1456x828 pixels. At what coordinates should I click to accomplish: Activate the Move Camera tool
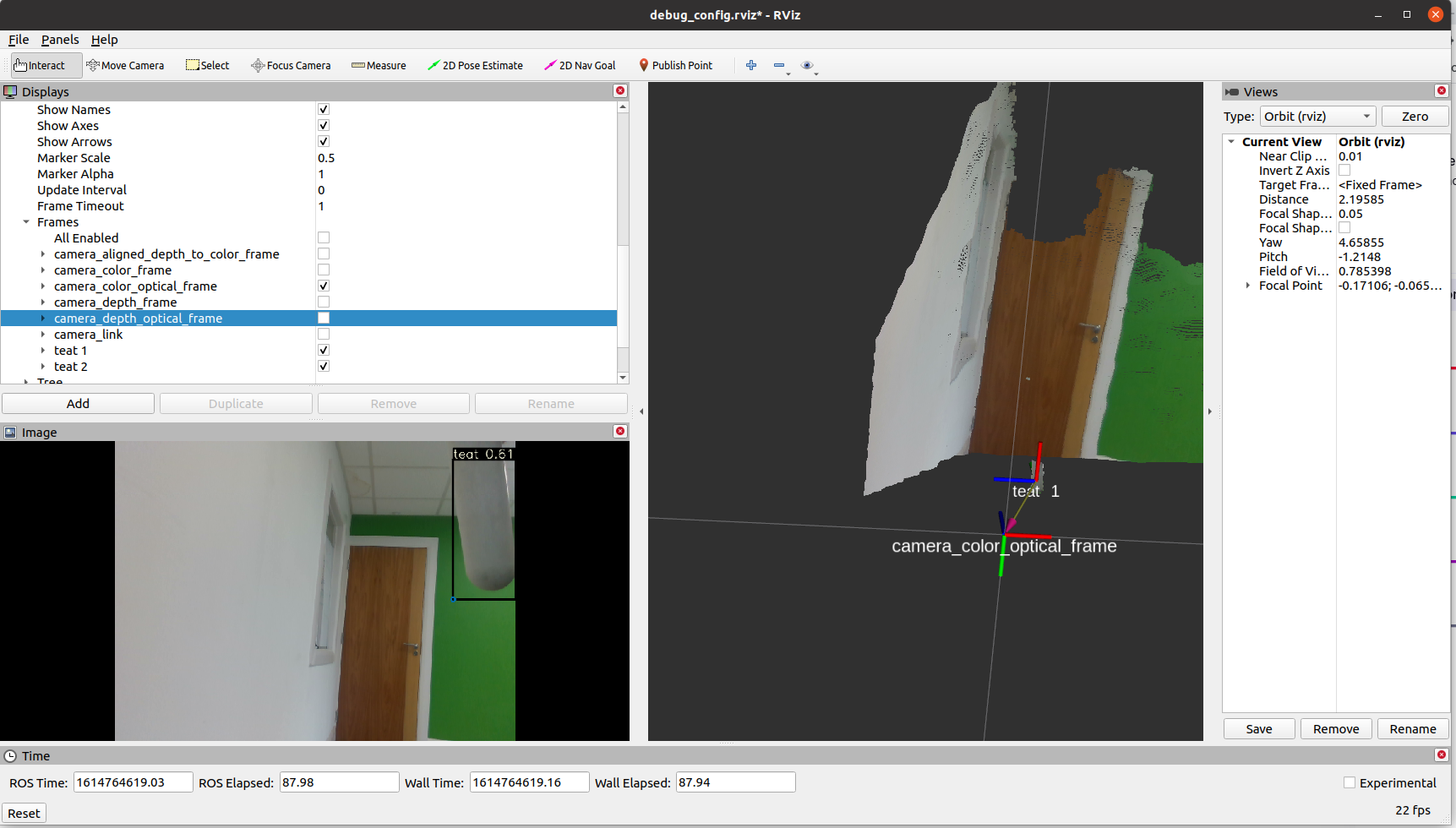tap(125, 65)
